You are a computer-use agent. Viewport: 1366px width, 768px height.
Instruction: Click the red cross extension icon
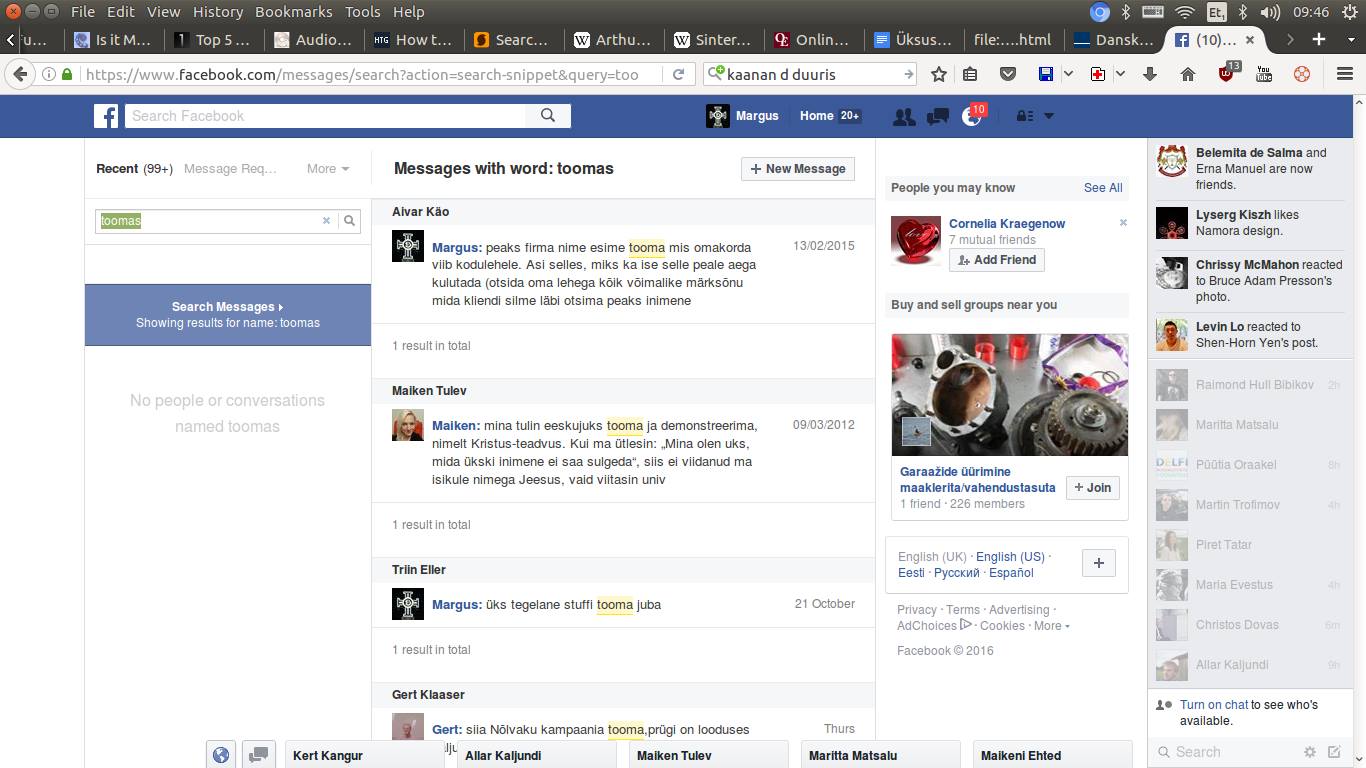[1098, 74]
